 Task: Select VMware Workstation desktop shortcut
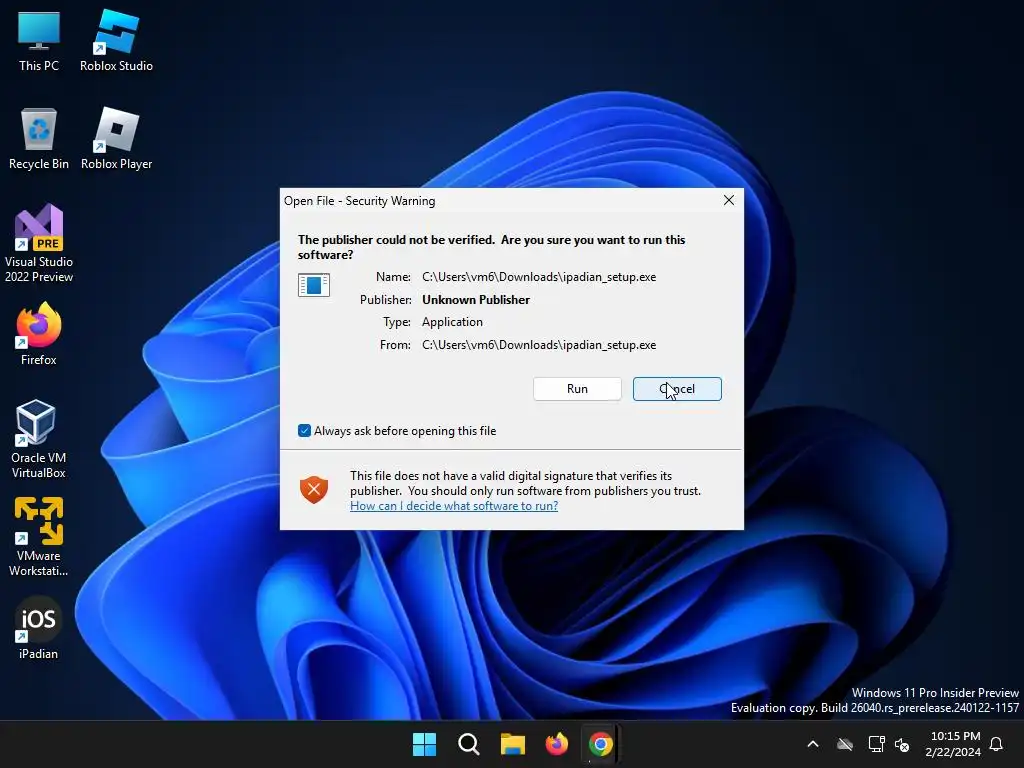pos(39,537)
